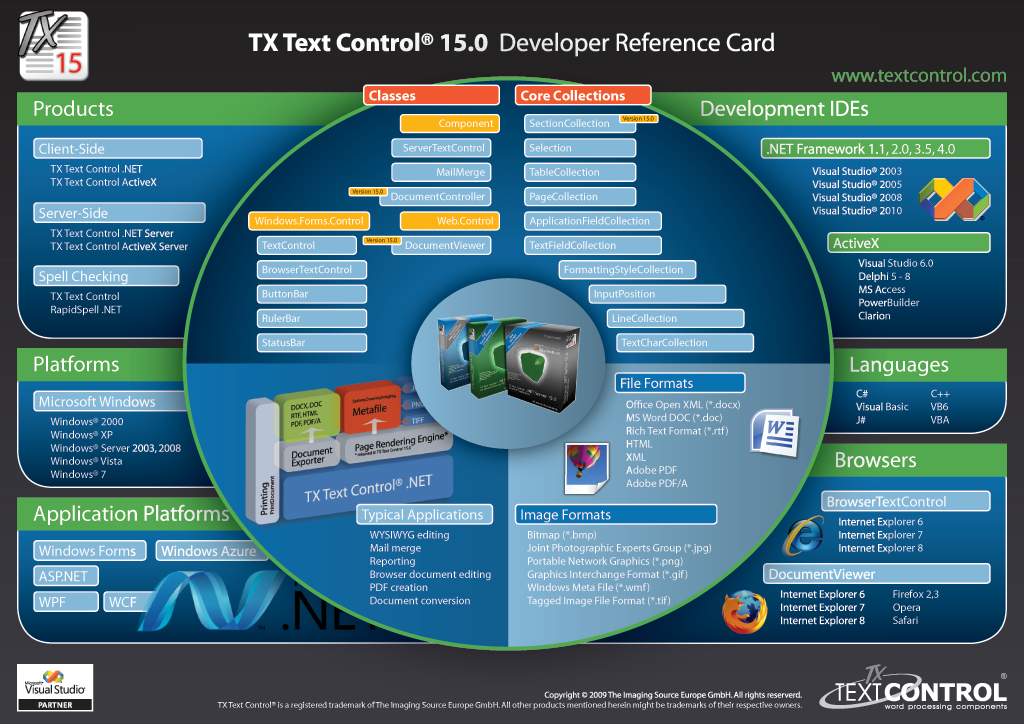
Task: Click the ASP.NET box
Action: pyautogui.click(x=66, y=576)
